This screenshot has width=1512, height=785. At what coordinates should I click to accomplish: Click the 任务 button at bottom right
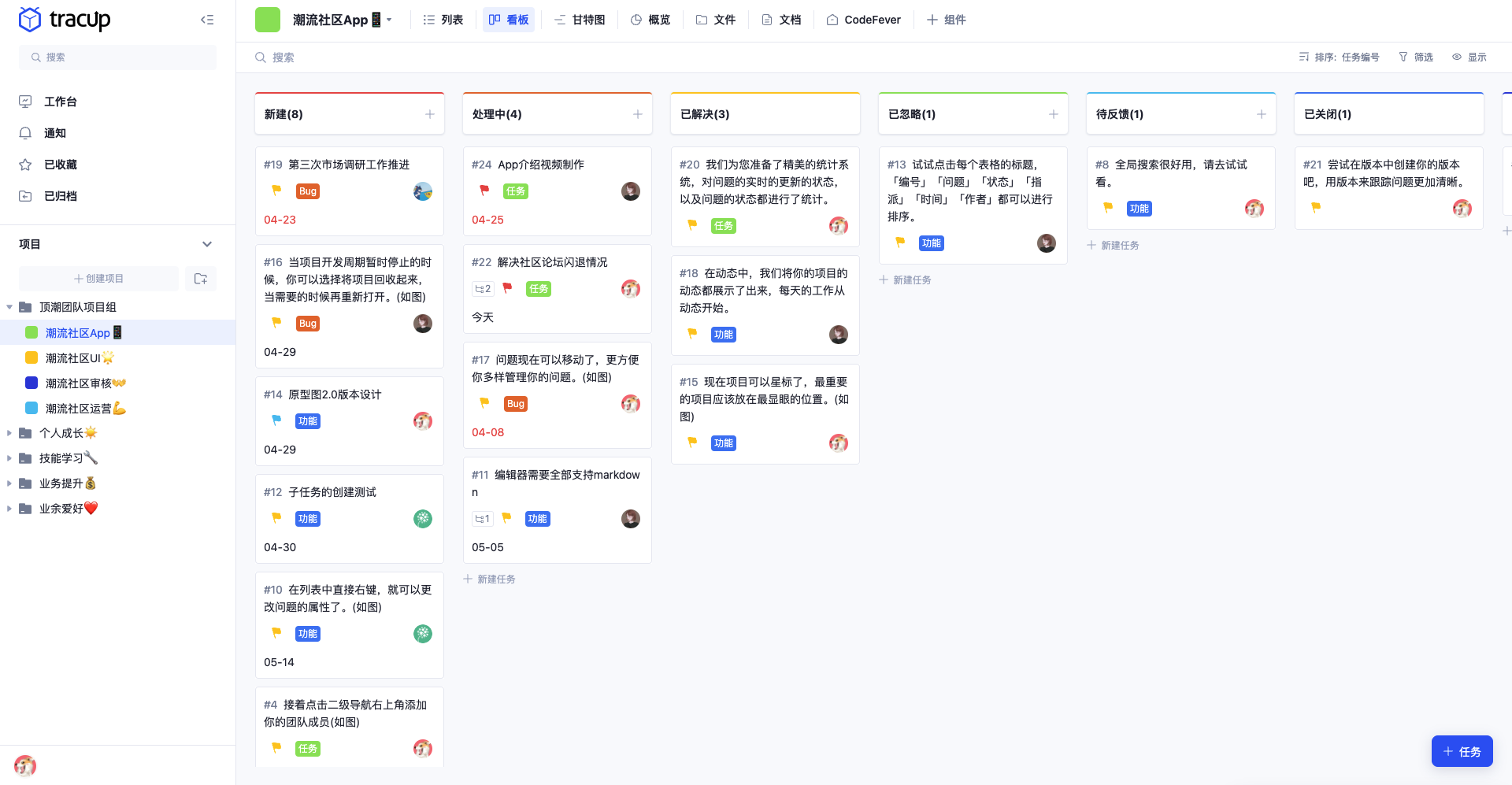pos(1462,750)
